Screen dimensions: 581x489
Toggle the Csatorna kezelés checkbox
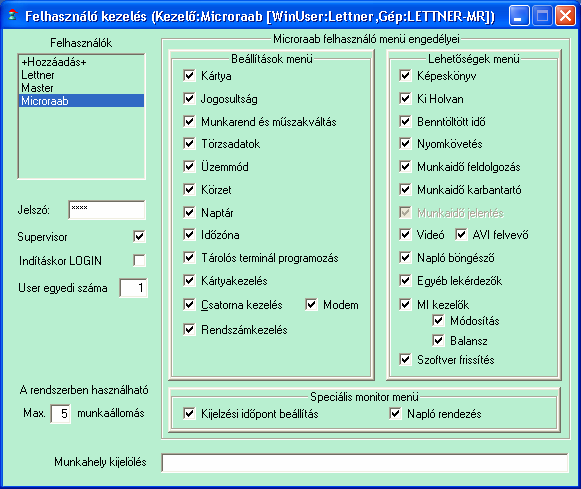[189, 305]
